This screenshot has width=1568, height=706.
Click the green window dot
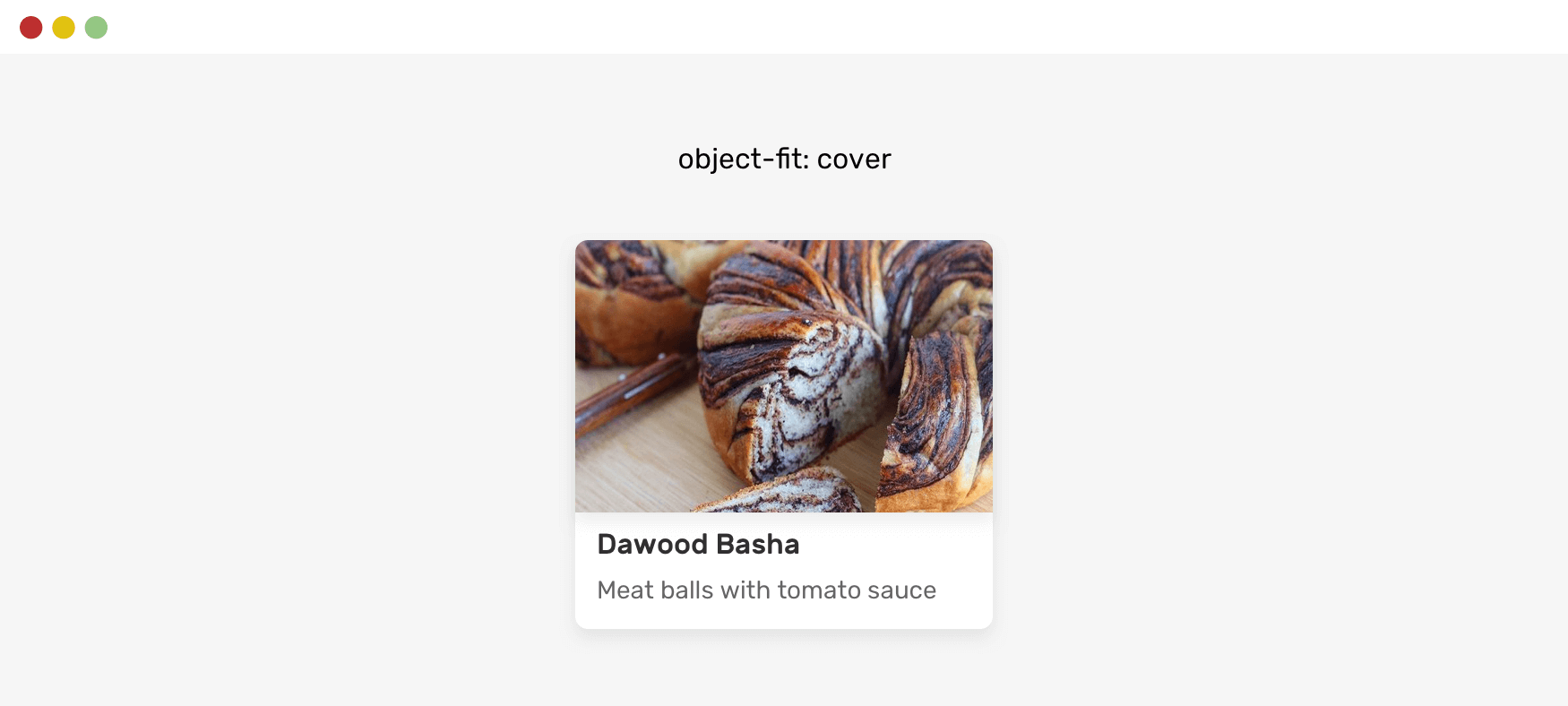click(x=96, y=28)
